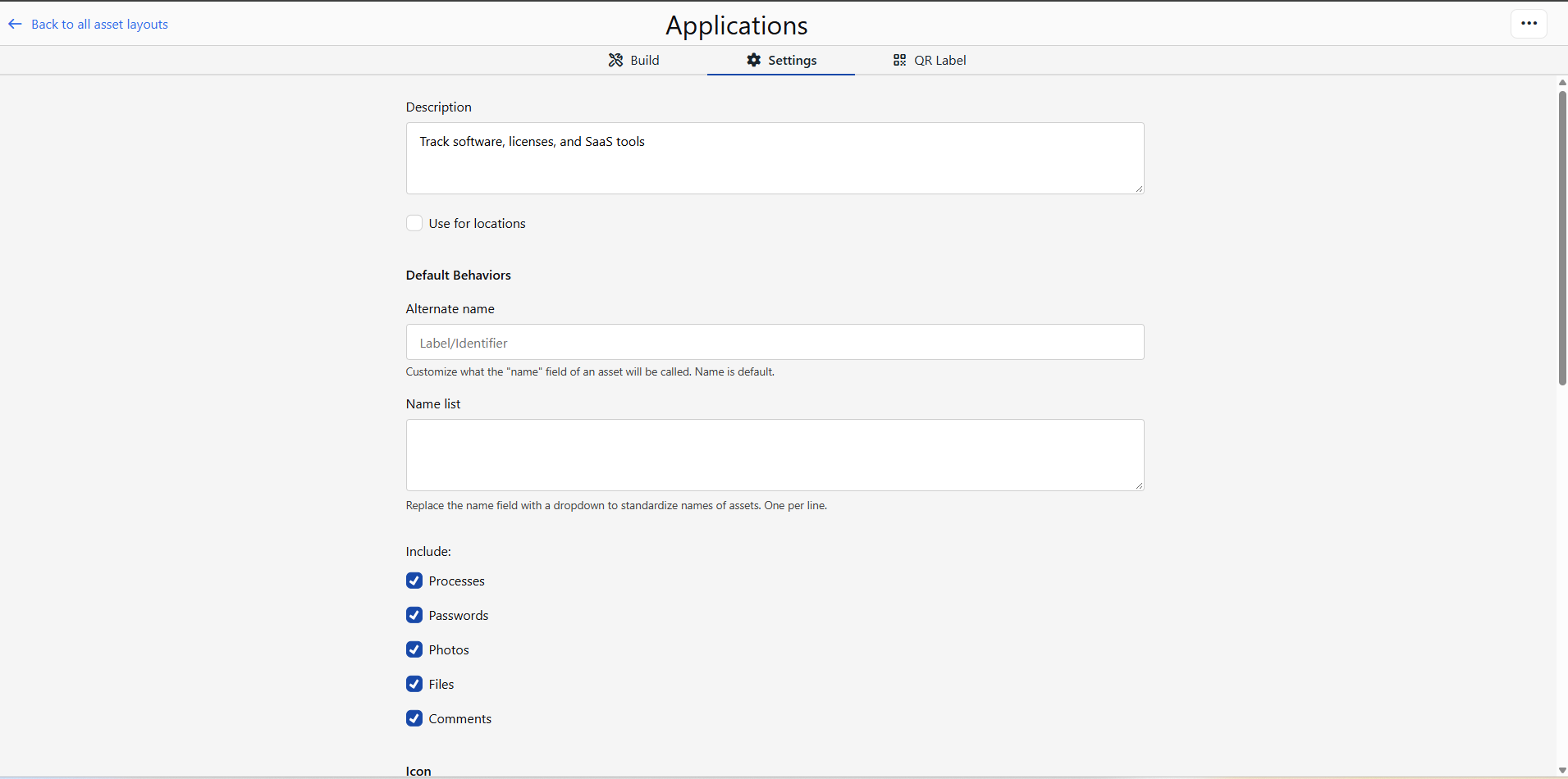Click the Description textarea resize handle
The height and width of the screenshot is (779, 1568).
pos(1139,189)
